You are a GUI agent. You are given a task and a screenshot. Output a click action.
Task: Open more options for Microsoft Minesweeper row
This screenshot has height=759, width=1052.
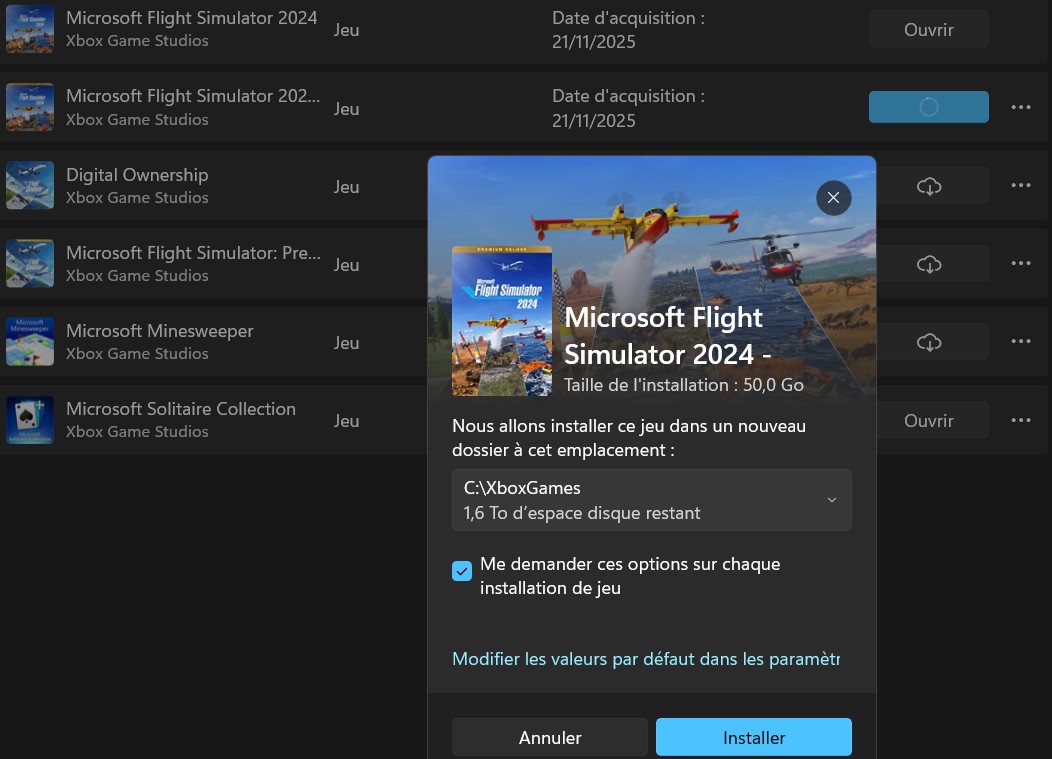pyautogui.click(x=1020, y=342)
